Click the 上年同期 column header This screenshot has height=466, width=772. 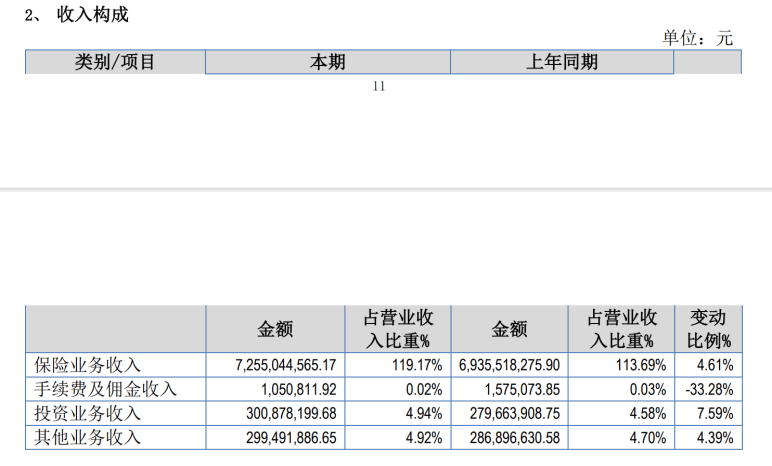point(562,62)
